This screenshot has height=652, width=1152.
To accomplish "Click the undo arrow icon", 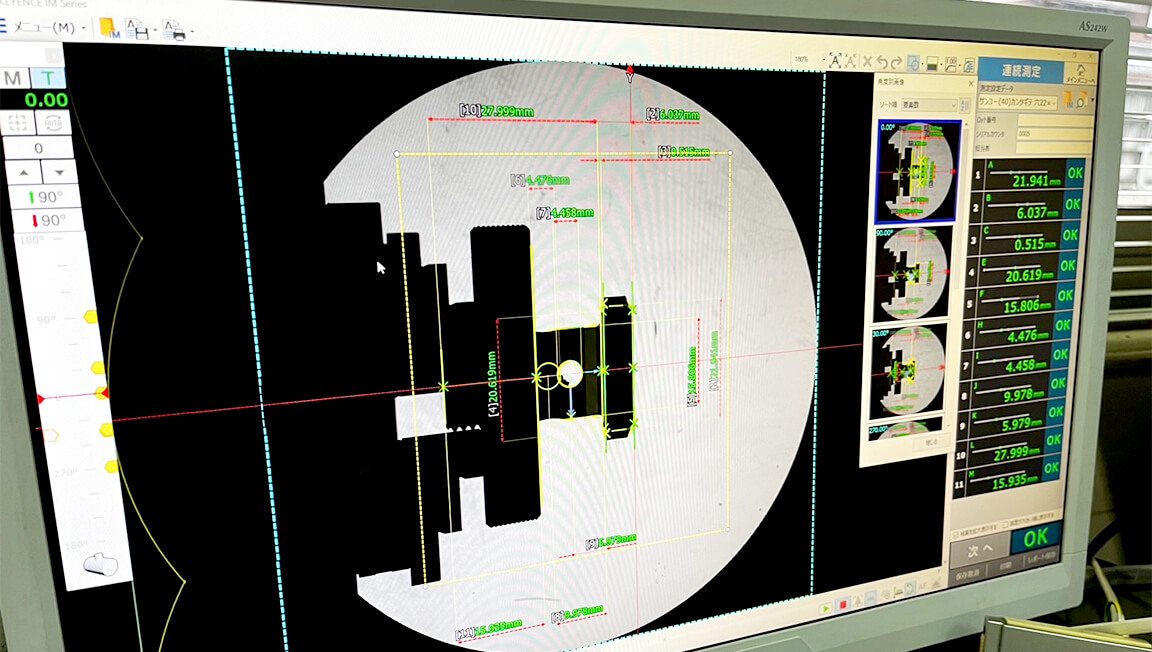I will 882,63.
